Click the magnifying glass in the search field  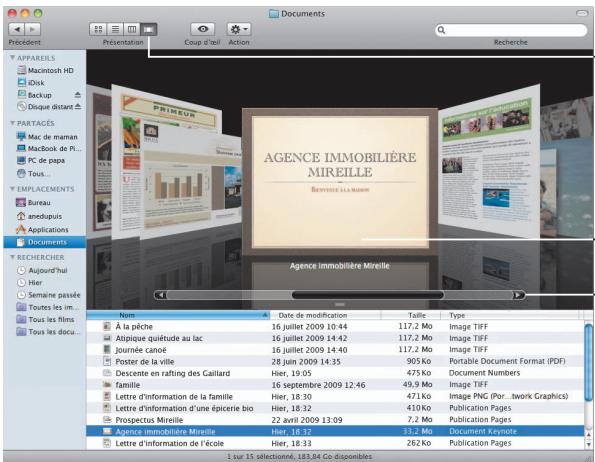point(441,30)
